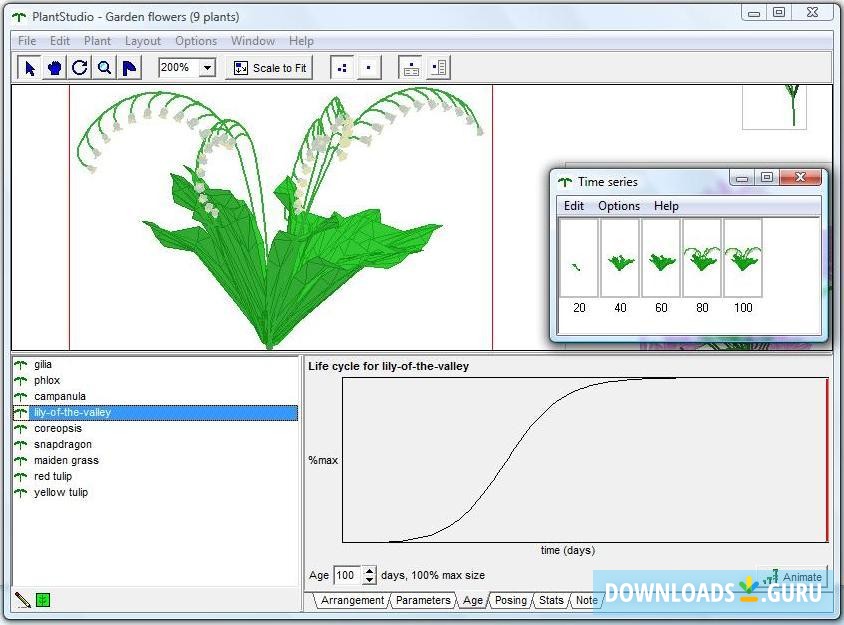Toggle the left panel layout option on toolbar

[411, 67]
